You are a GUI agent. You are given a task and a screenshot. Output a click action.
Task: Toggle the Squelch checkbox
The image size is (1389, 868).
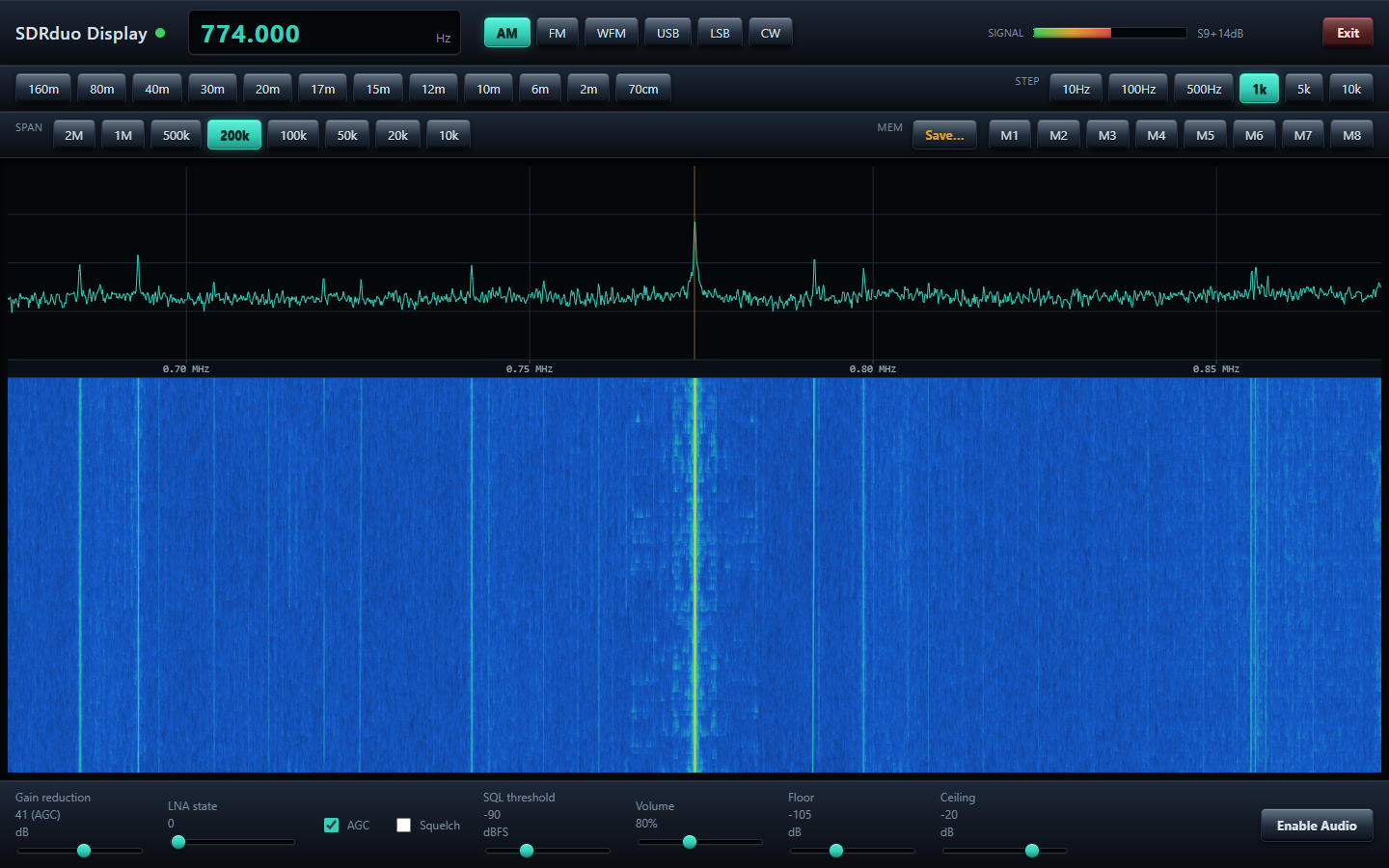click(x=403, y=825)
